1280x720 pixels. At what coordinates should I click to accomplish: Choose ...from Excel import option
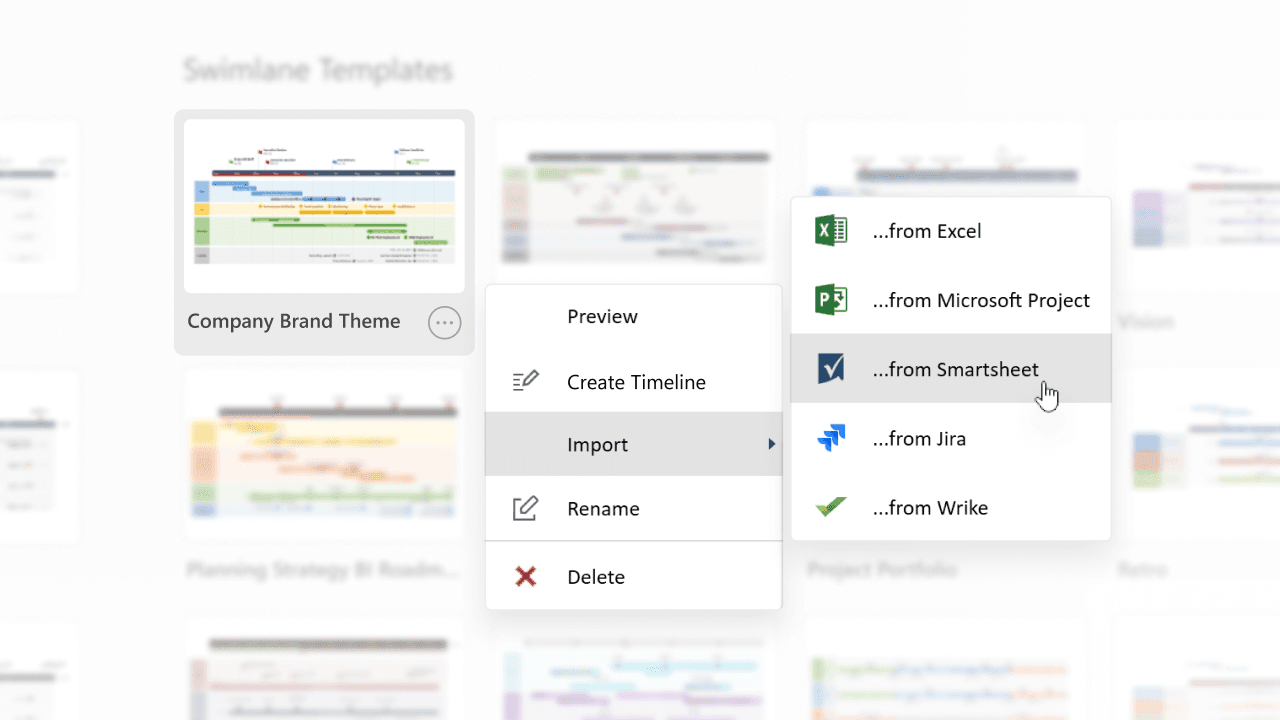pos(951,231)
